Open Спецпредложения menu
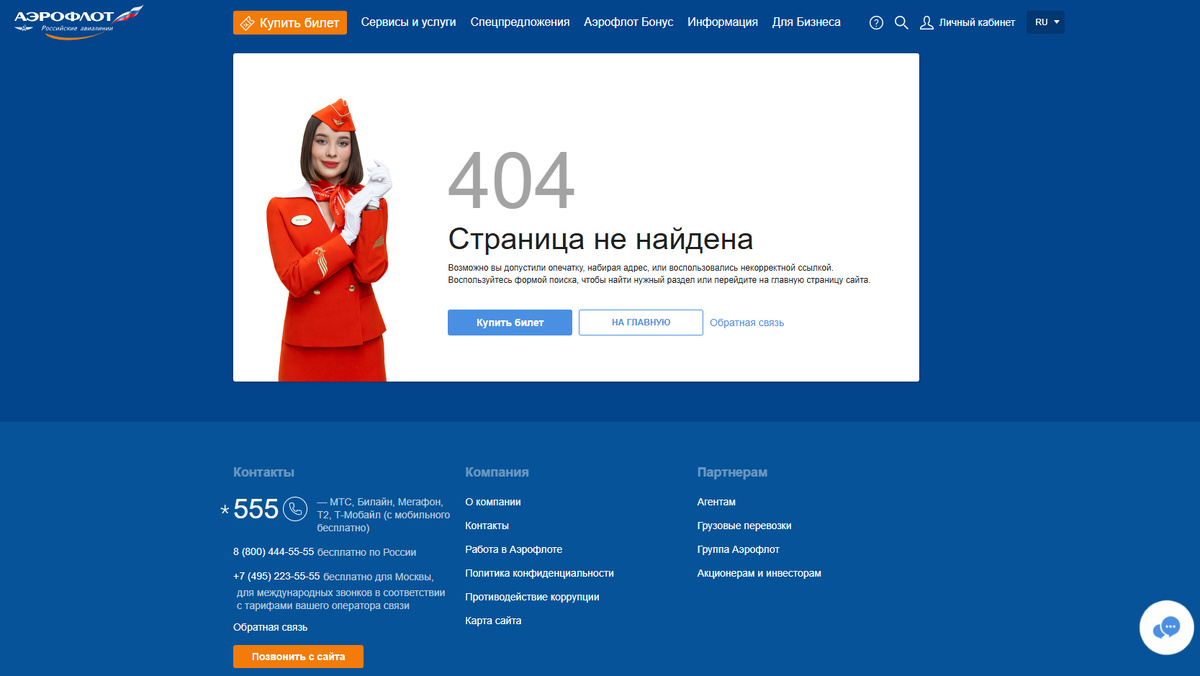 (x=520, y=22)
